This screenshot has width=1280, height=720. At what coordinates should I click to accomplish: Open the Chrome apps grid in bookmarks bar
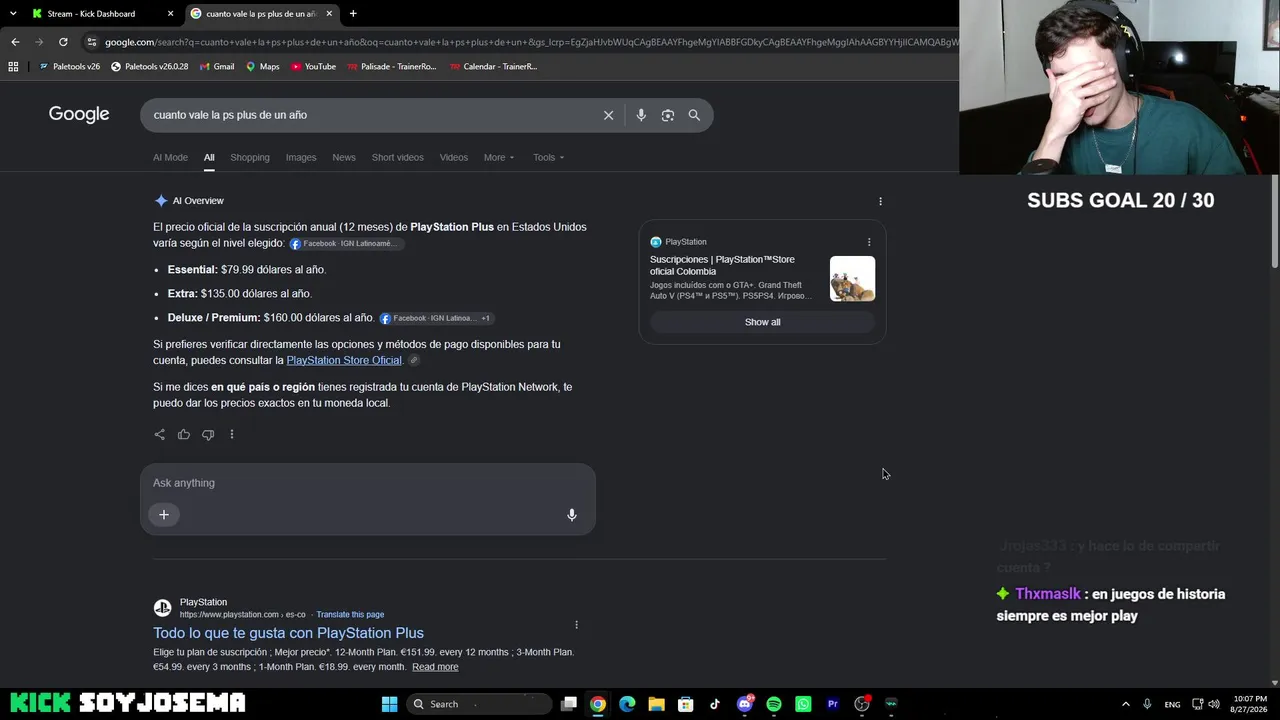[x=13, y=67]
